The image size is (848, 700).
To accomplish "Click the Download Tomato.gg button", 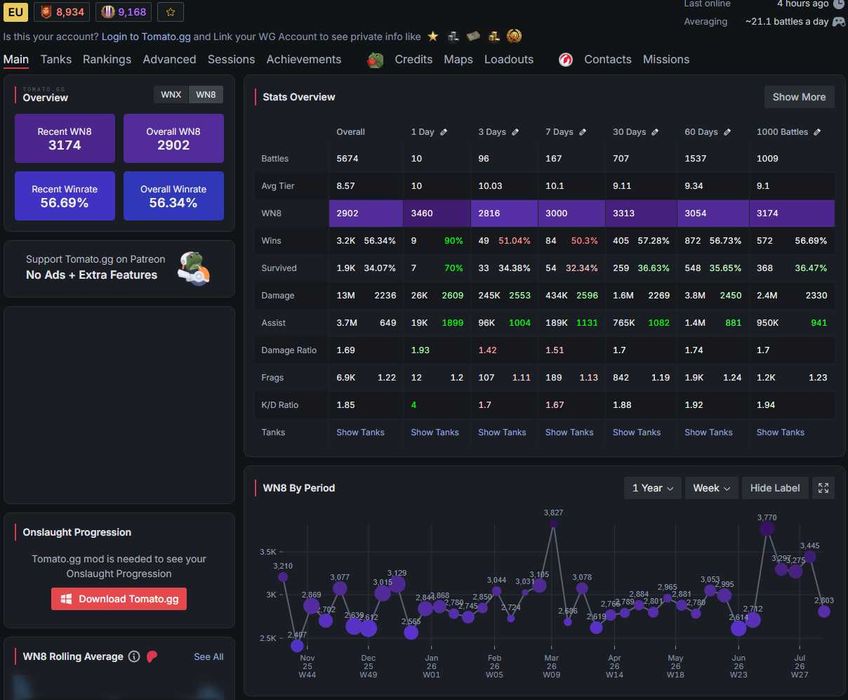I will [x=119, y=599].
